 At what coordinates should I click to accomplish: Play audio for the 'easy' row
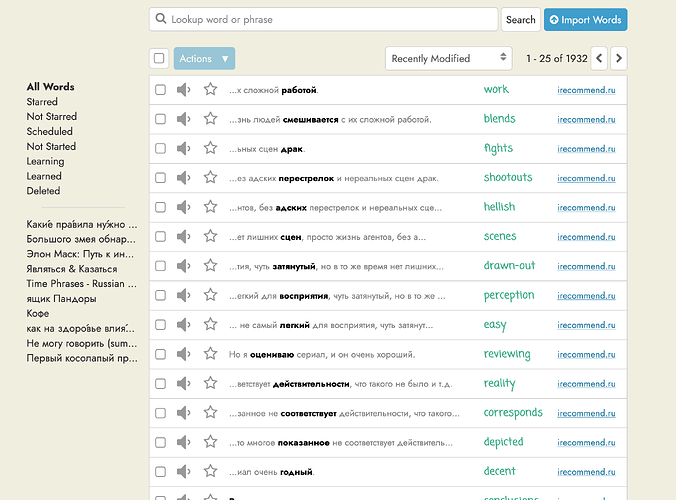click(x=183, y=325)
